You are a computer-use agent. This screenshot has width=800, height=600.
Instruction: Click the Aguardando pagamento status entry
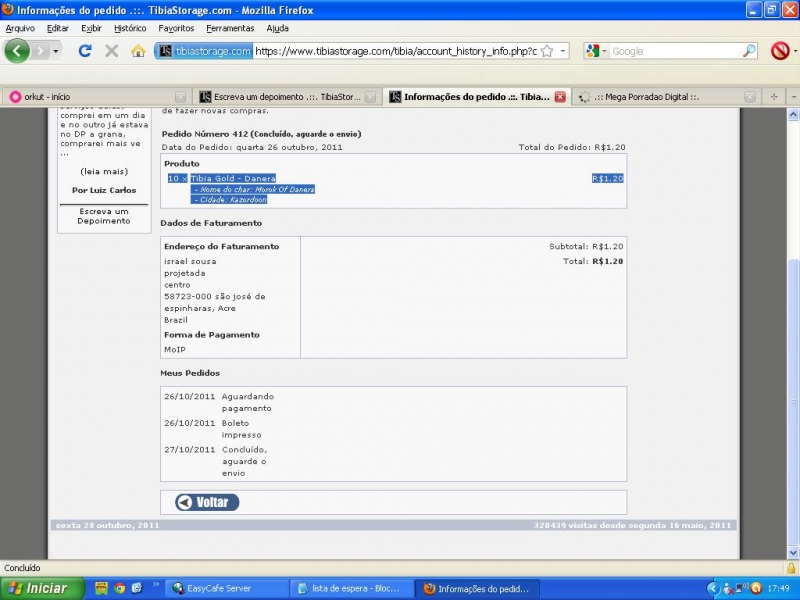[x=247, y=402]
